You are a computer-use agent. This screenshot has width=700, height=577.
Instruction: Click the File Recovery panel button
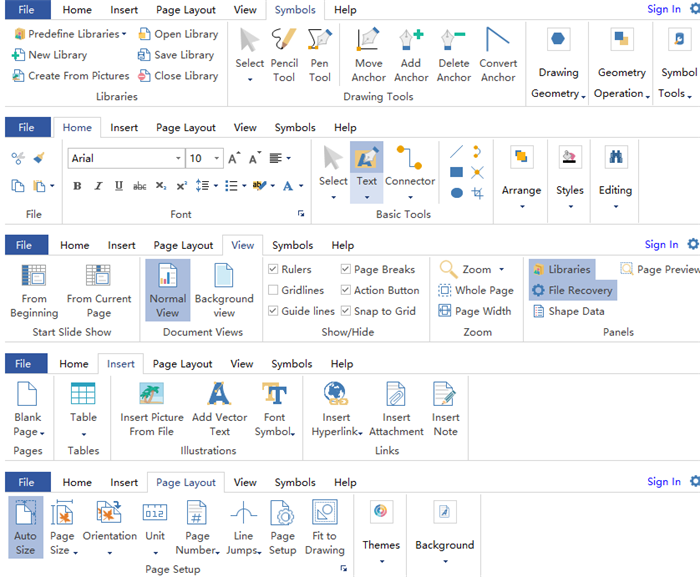coord(572,290)
